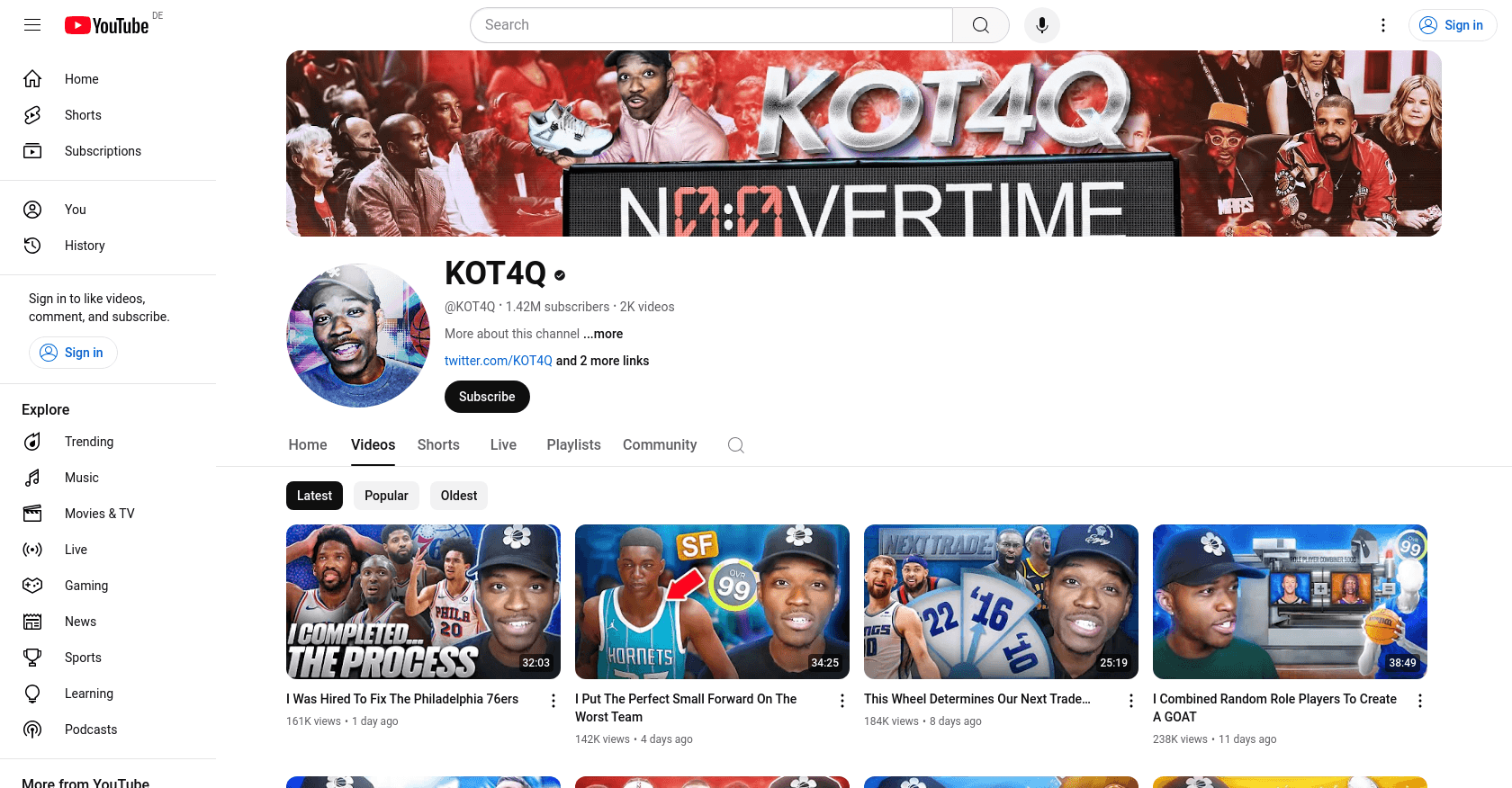Open Gaming from the sidebar

86,586
